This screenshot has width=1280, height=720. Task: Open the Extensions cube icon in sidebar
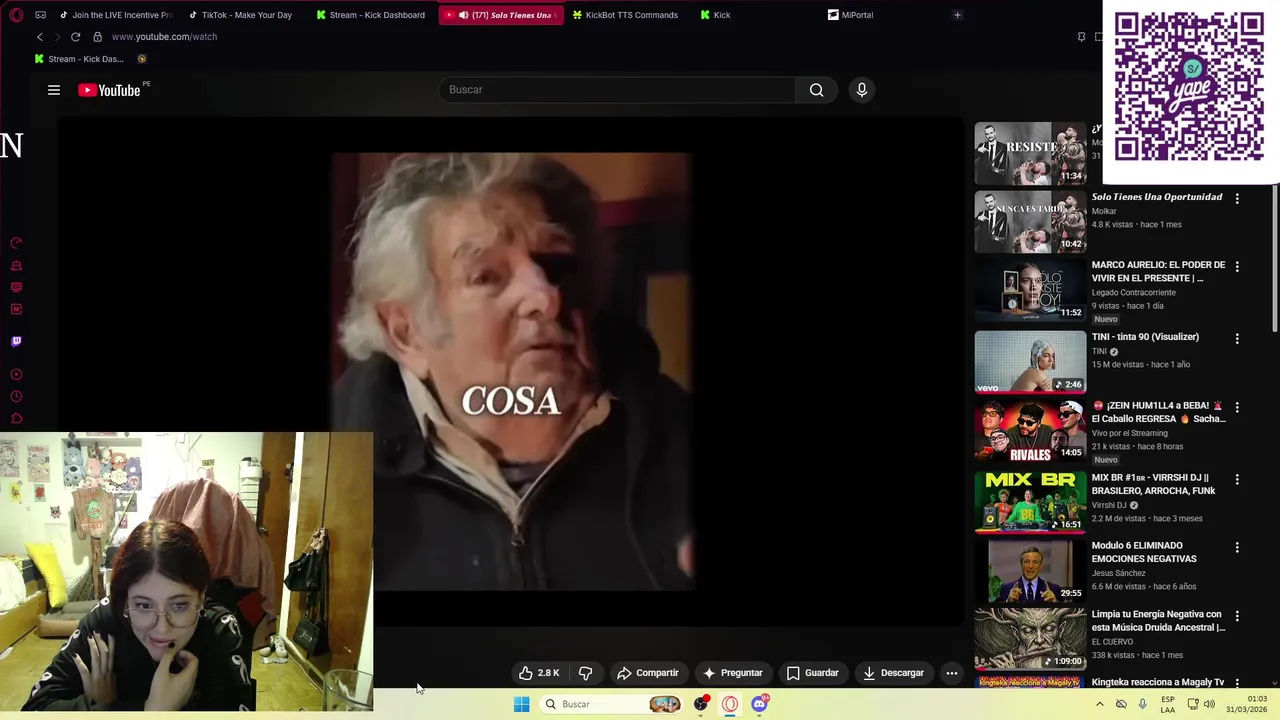pyautogui.click(x=16, y=419)
